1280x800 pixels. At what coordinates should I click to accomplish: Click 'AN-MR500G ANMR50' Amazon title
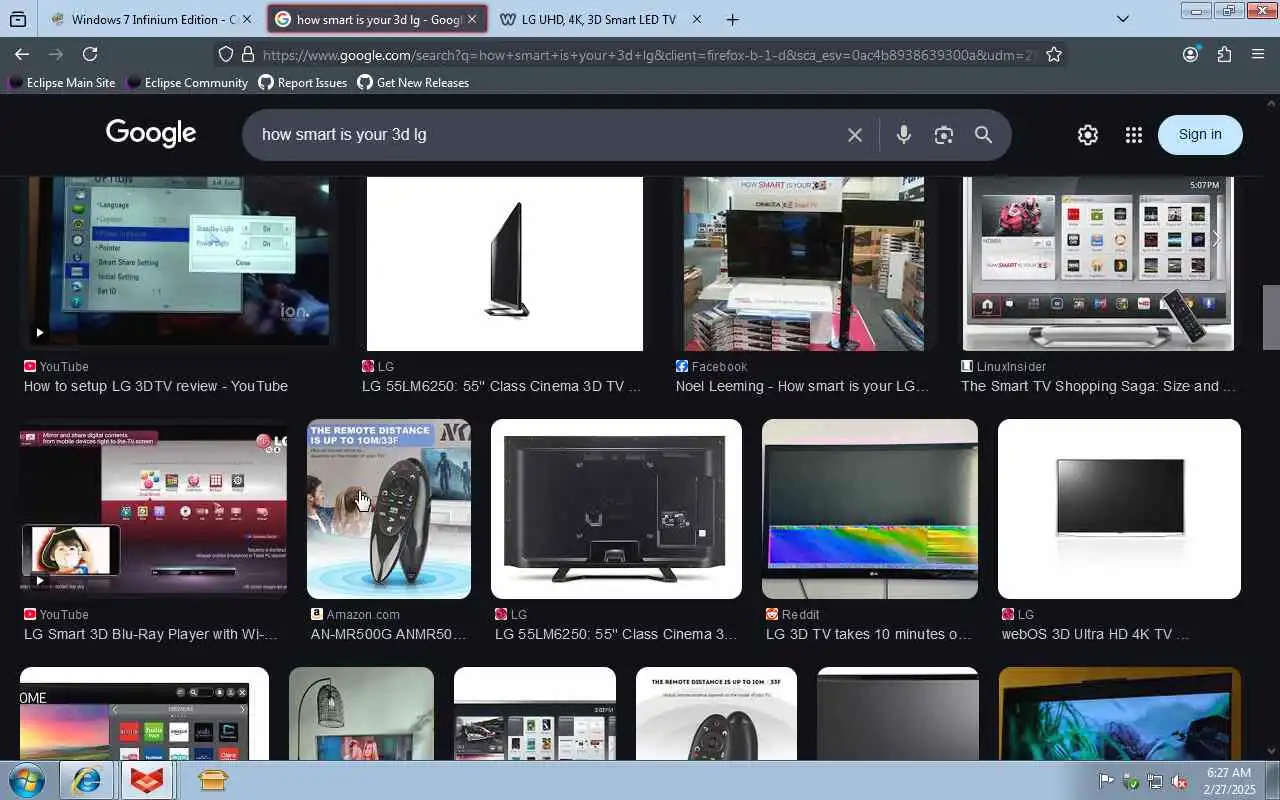point(388,634)
